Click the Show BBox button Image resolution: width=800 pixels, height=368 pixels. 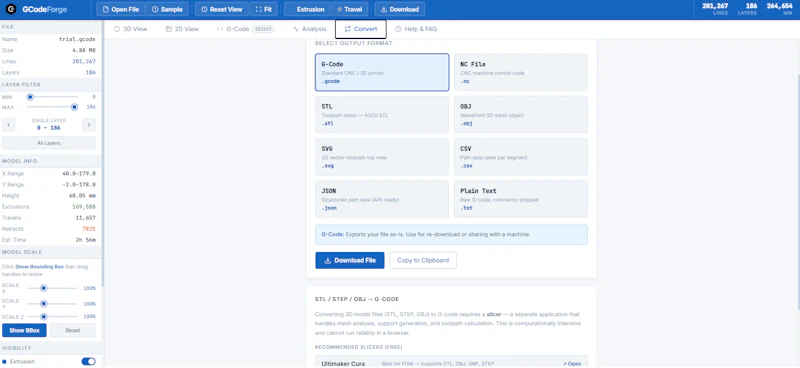24,330
